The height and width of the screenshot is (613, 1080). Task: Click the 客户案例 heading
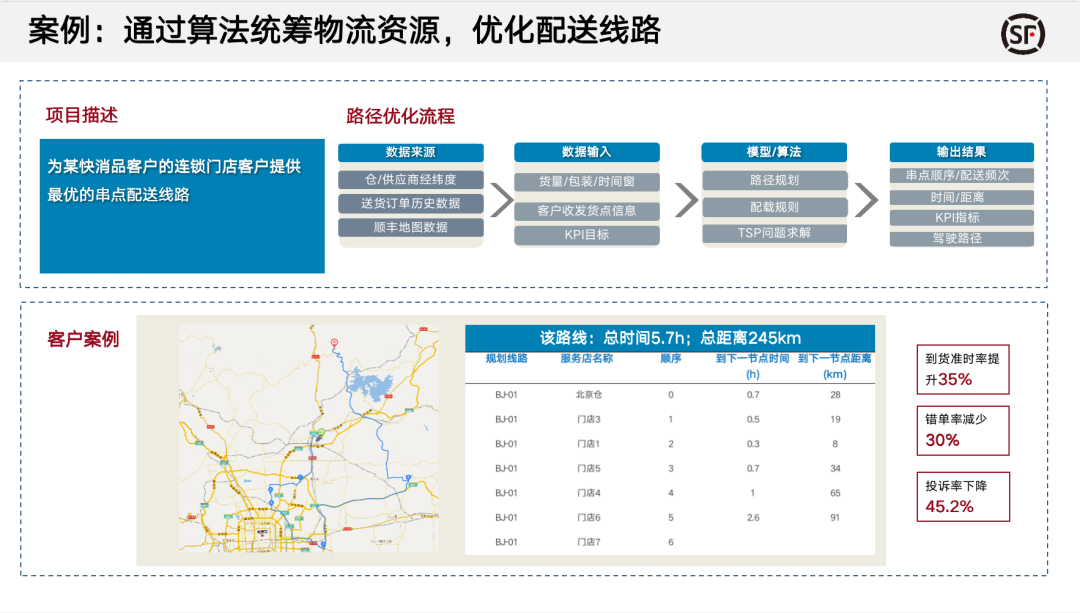(x=83, y=339)
